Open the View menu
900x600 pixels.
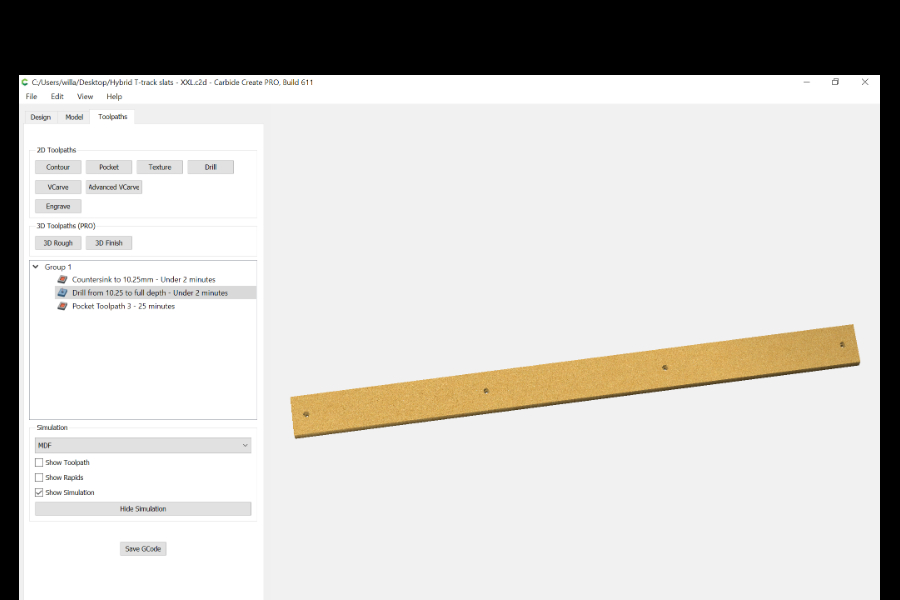point(85,96)
